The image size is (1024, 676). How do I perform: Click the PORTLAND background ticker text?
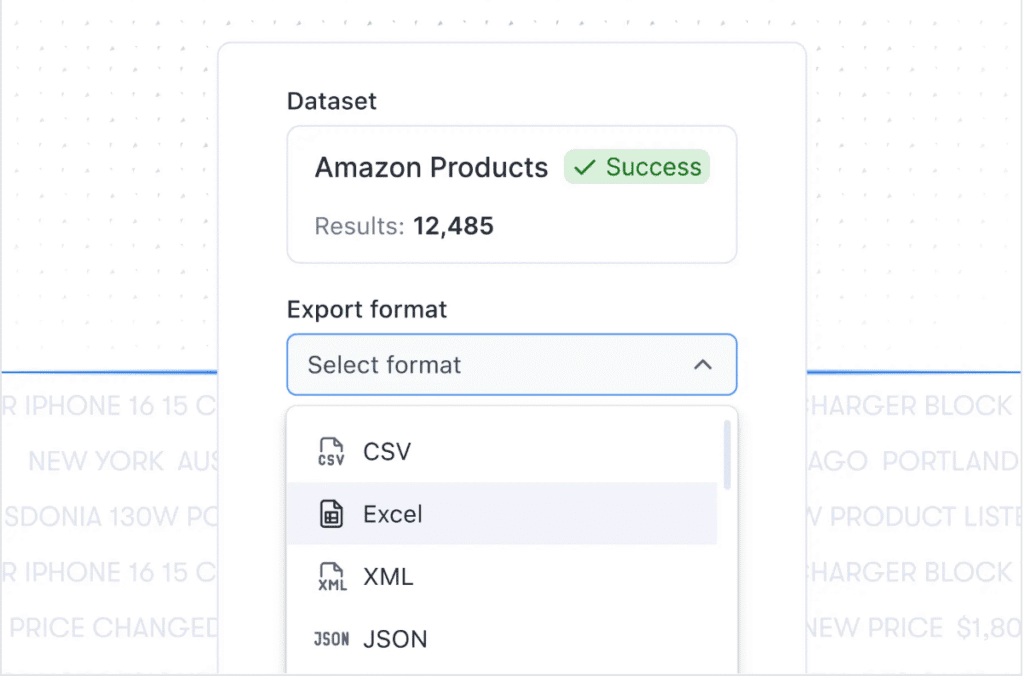click(950, 461)
